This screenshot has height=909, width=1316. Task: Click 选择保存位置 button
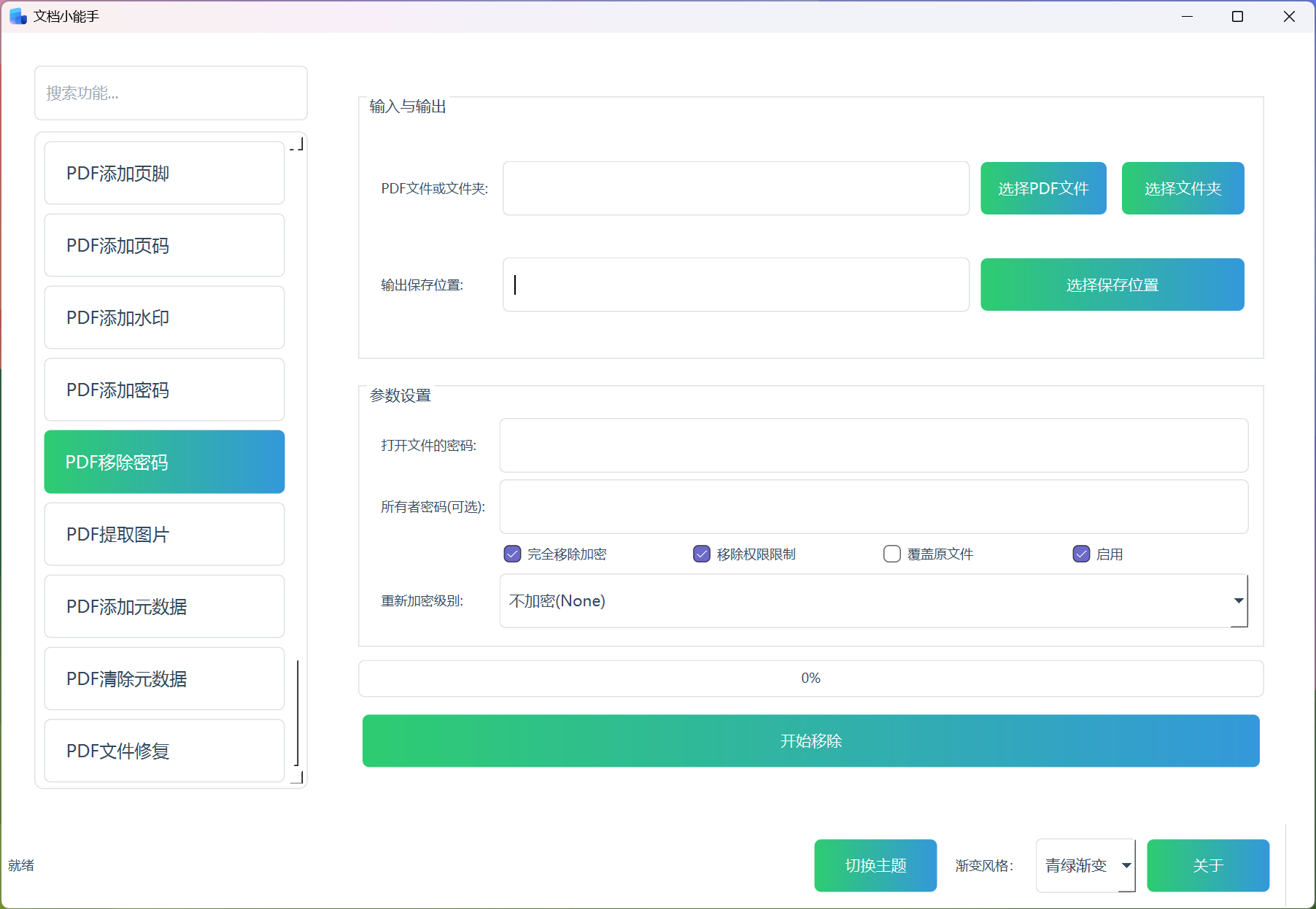coord(1112,285)
